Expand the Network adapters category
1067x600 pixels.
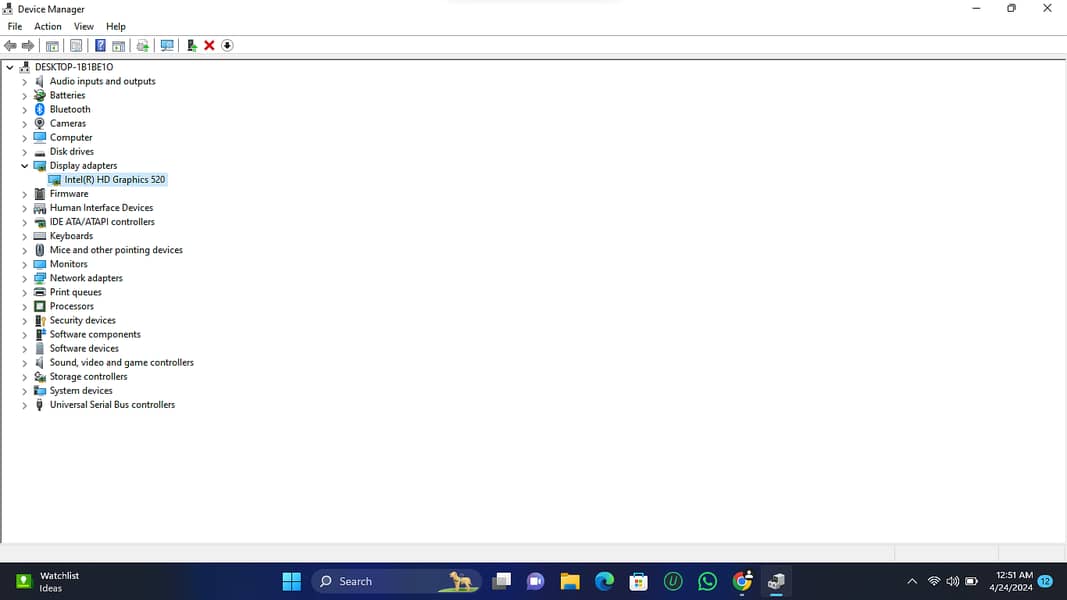point(24,278)
